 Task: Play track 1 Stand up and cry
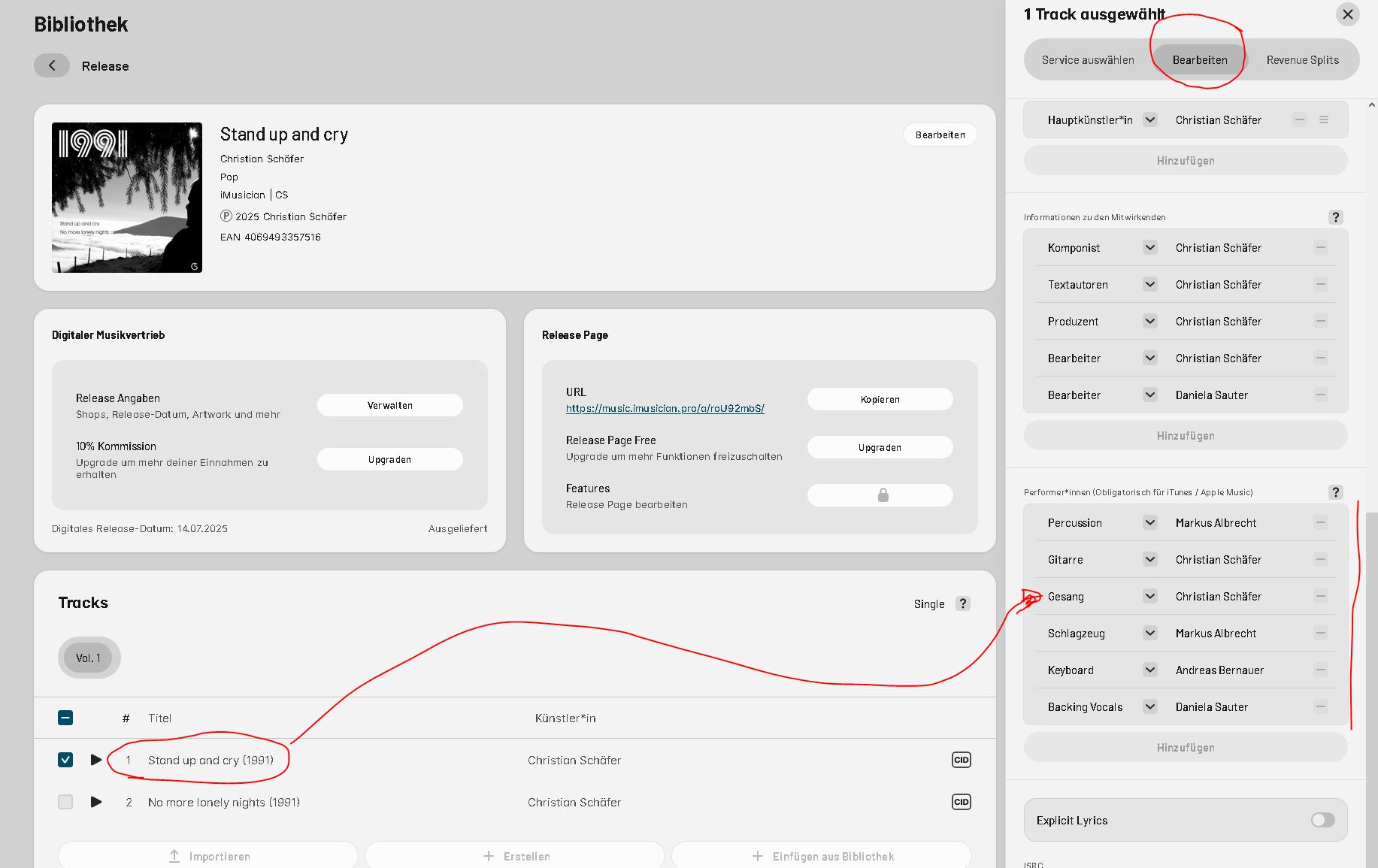(x=96, y=760)
